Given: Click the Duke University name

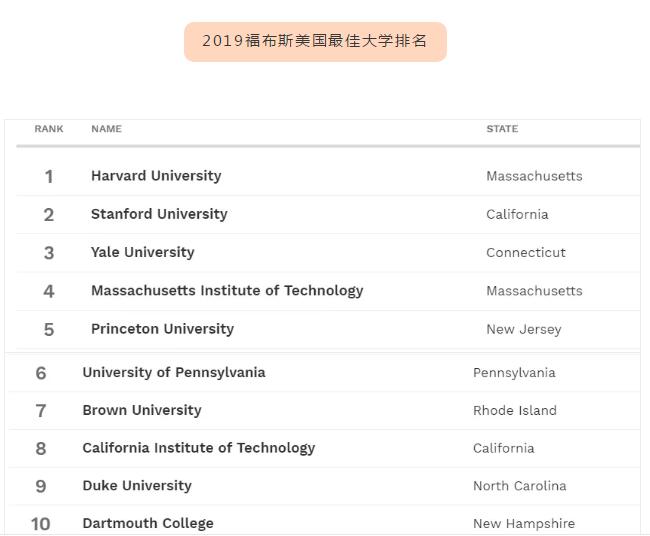Looking at the screenshot, I should pos(137,486).
